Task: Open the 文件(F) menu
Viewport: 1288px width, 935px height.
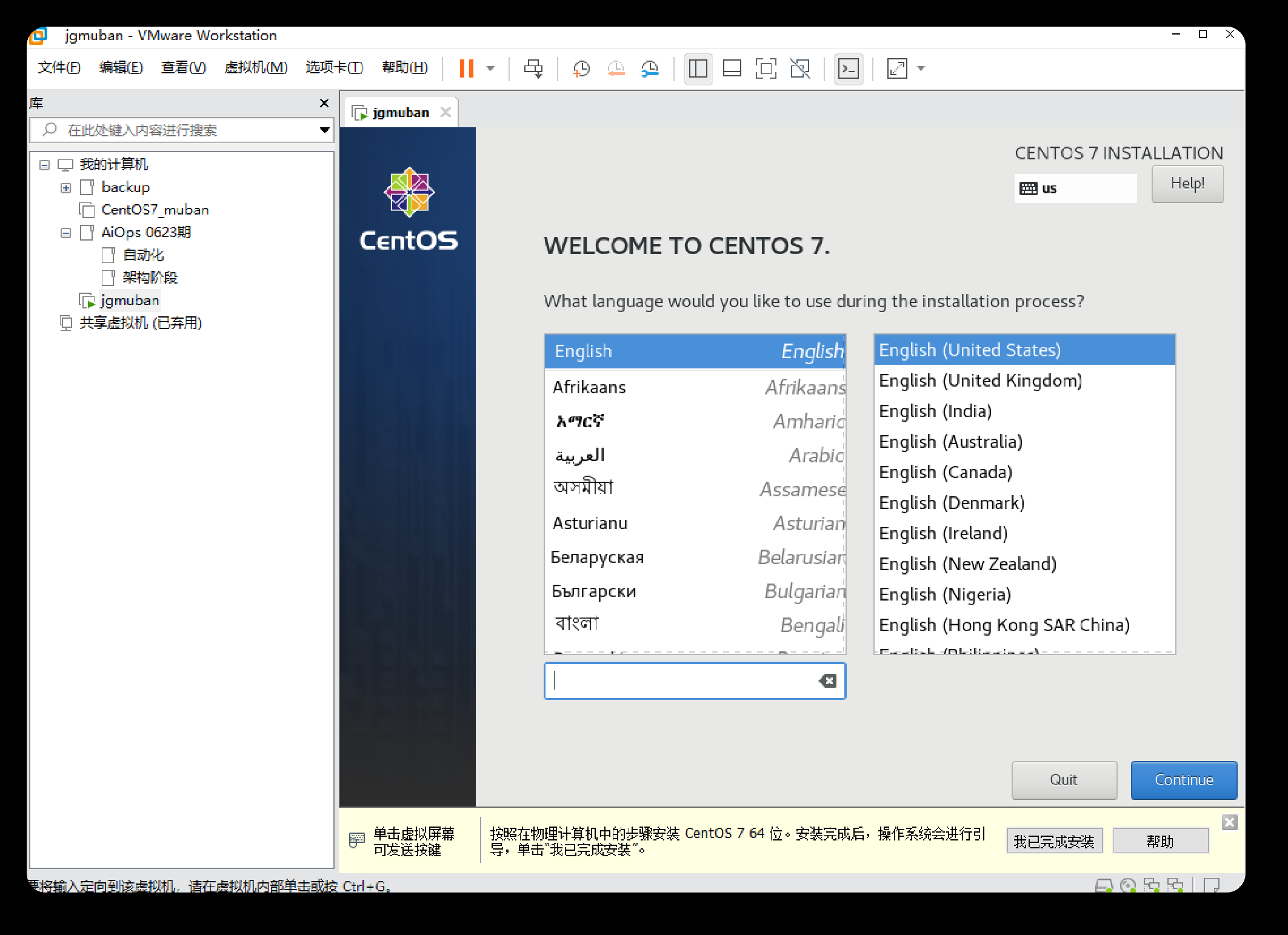Action: point(59,67)
